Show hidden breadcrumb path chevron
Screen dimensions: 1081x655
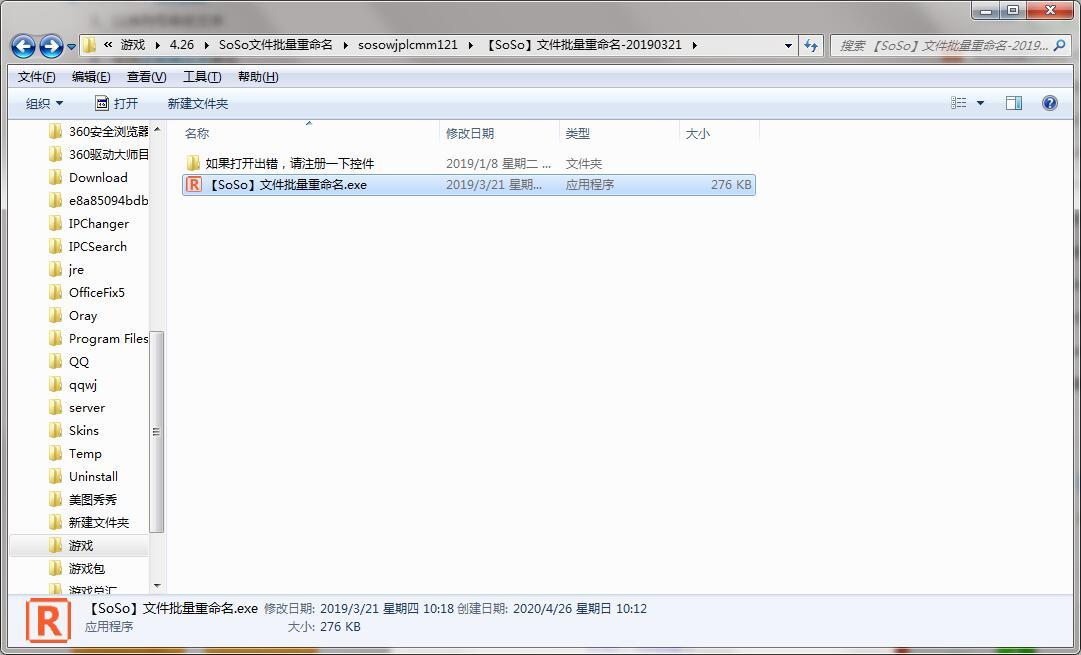pyautogui.click(x=108, y=45)
